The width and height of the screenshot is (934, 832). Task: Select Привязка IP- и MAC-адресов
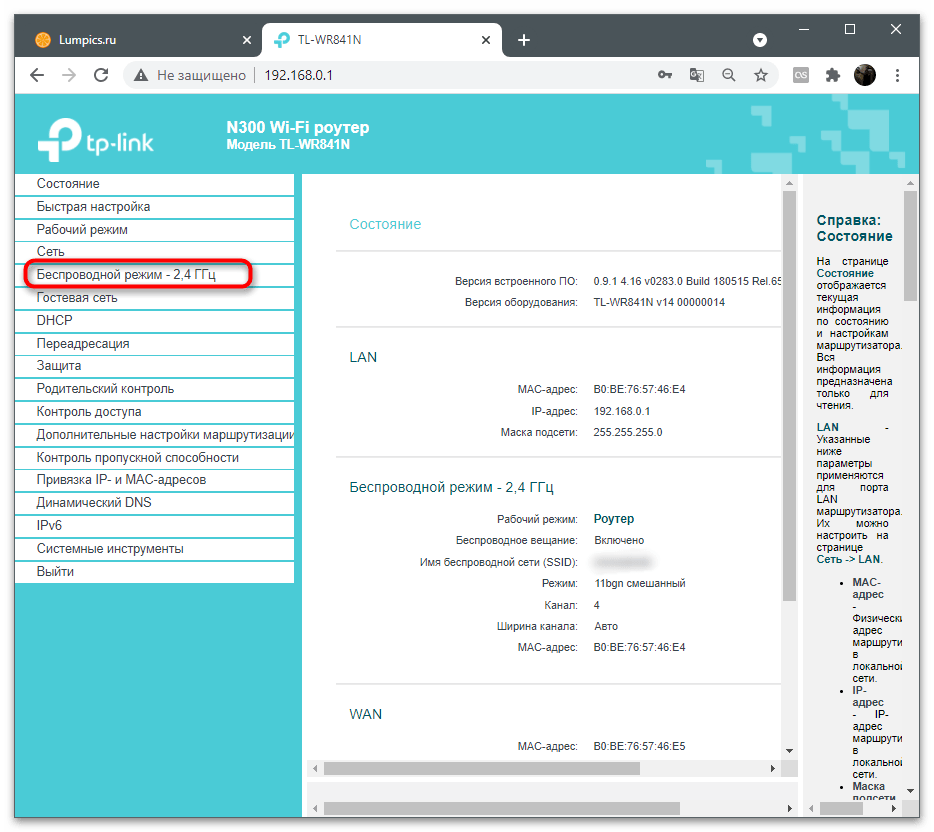pyautogui.click(x=154, y=480)
